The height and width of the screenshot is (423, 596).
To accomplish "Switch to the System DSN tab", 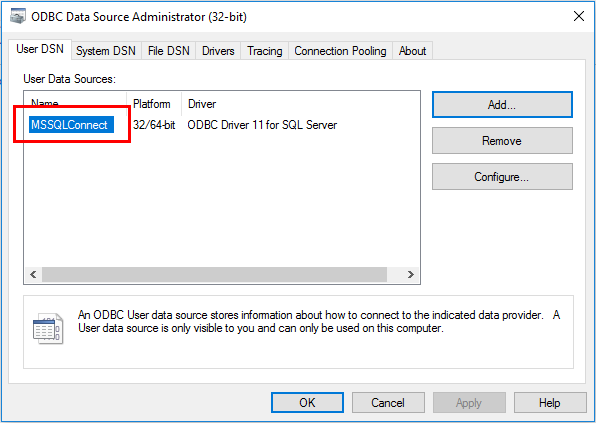I will (x=106, y=51).
